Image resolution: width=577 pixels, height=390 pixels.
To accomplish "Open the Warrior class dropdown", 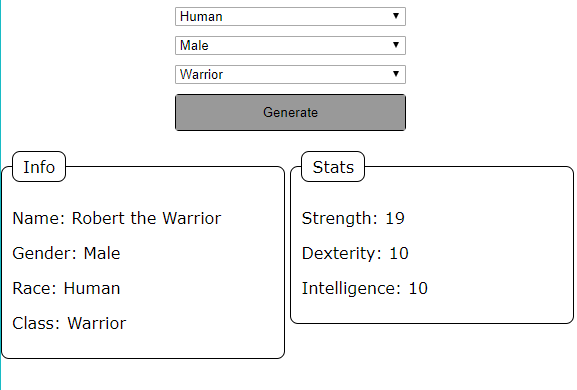I will coord(290,75).
